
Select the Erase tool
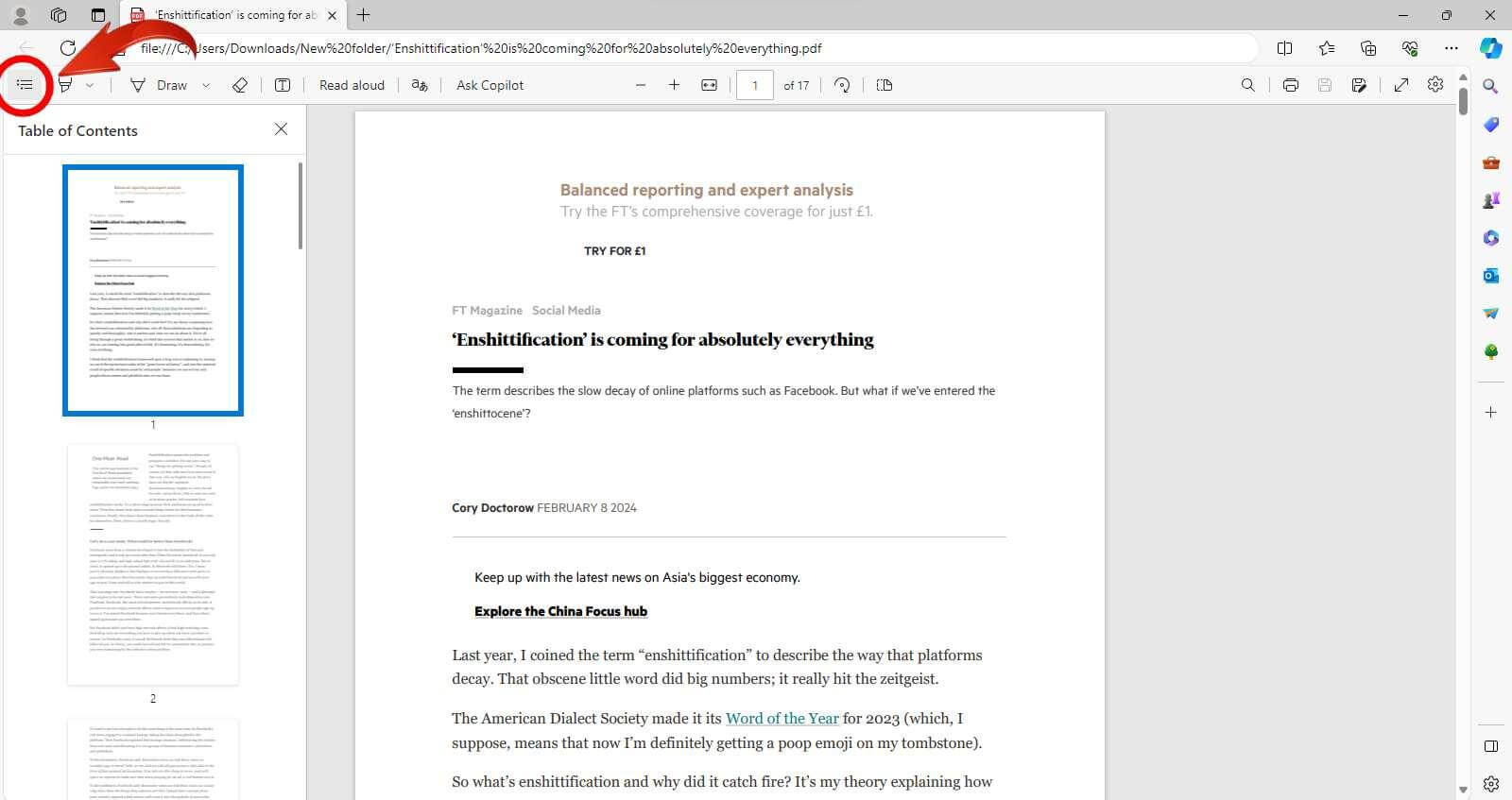[x=240, y=85]
